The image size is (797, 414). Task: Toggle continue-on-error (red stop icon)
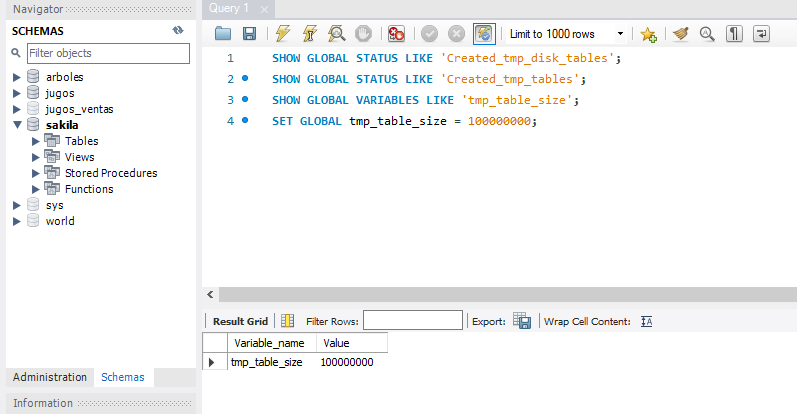[x=396, y=34]
